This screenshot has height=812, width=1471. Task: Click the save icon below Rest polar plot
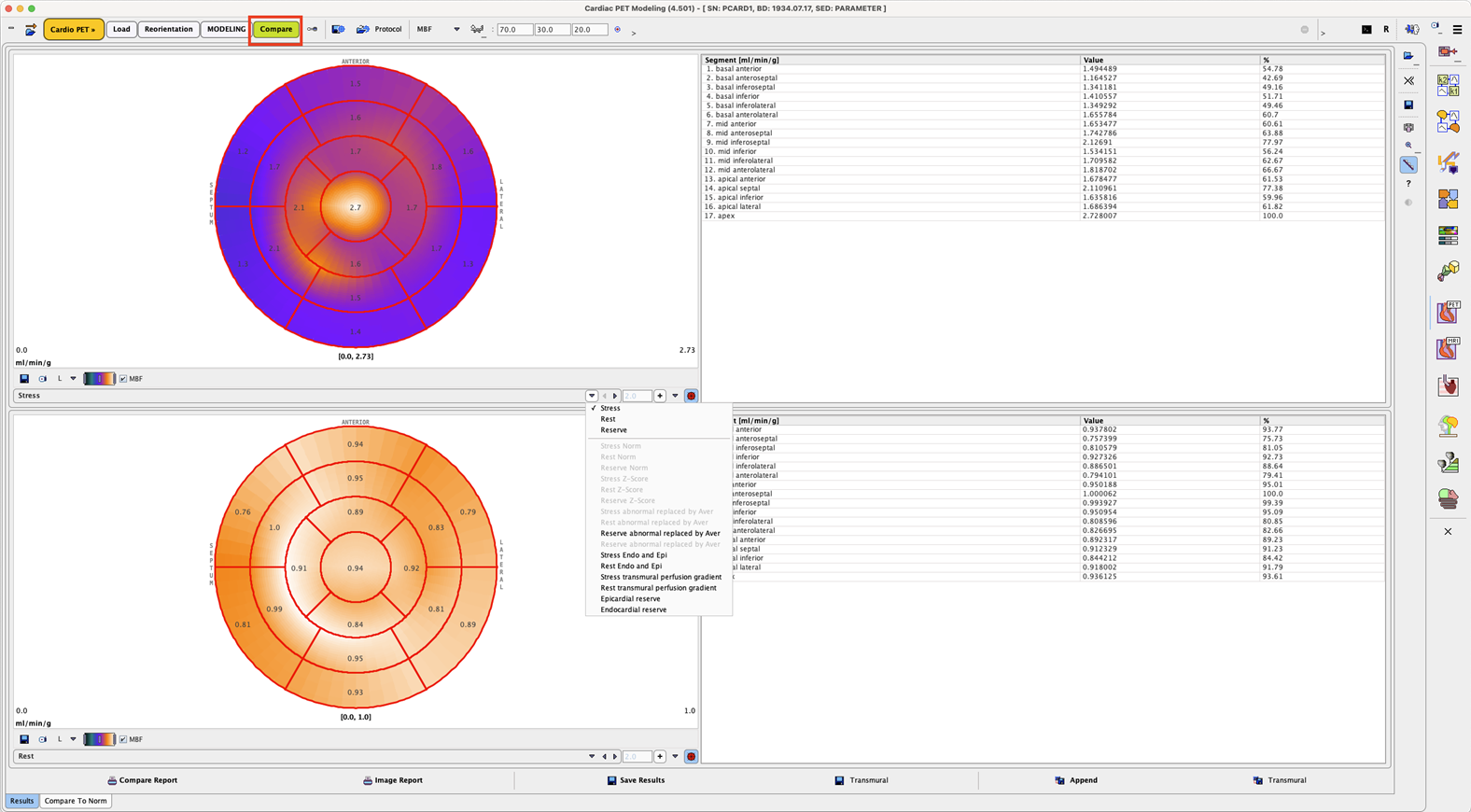pos(24,739)
